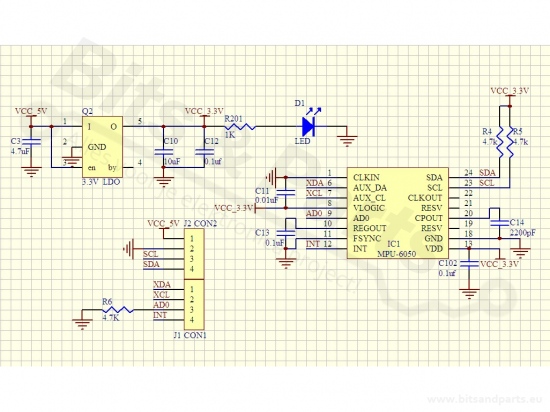Click the www.bitsandparts.eu link text

click(485, 399)
